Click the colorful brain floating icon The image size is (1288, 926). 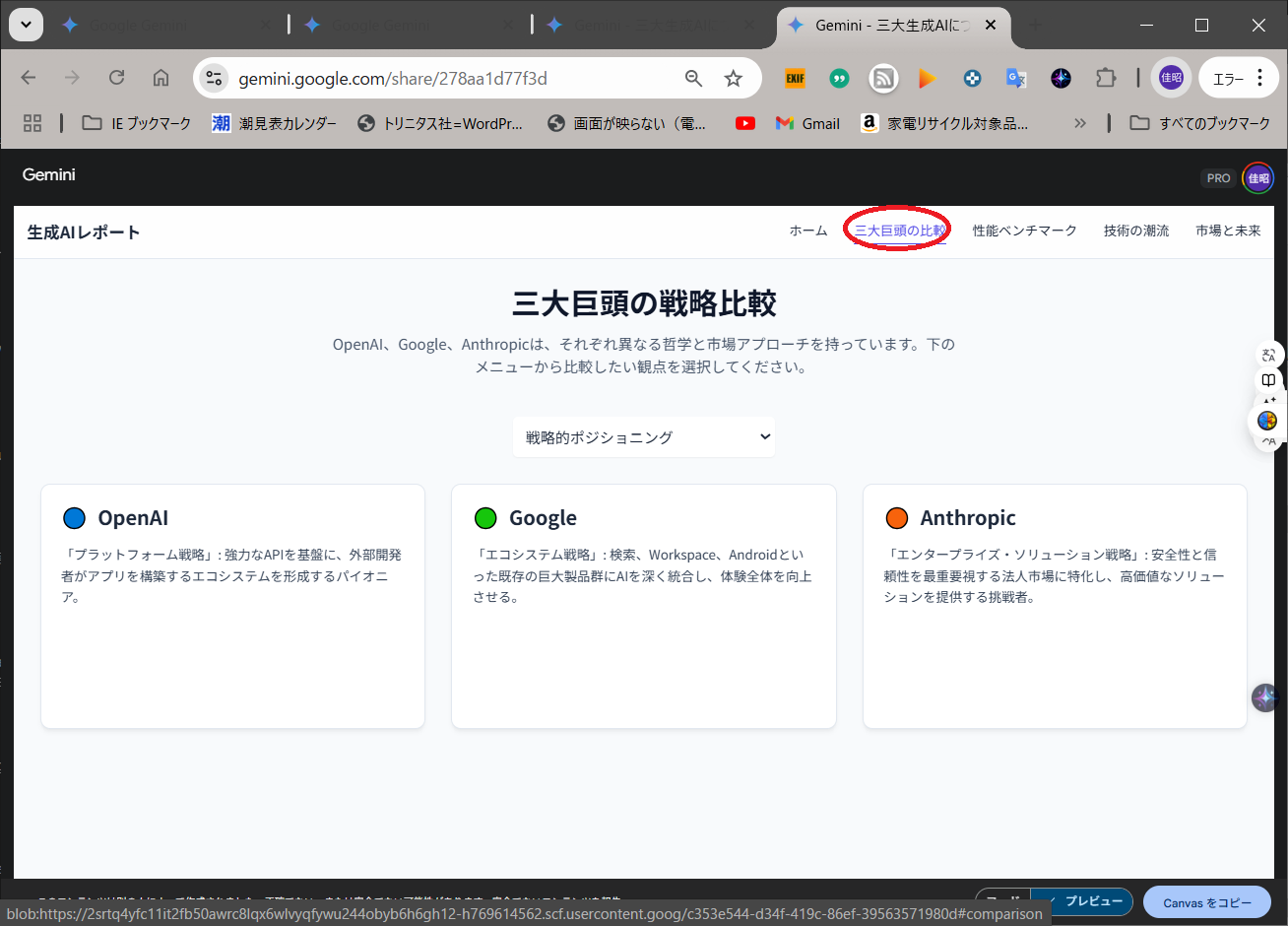tap(1267, 421)
